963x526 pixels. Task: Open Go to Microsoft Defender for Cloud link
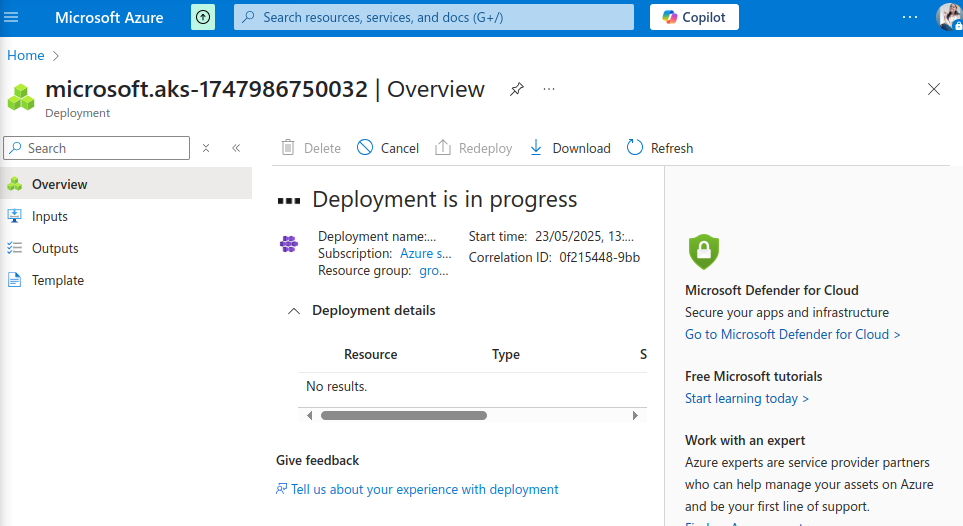792,334
